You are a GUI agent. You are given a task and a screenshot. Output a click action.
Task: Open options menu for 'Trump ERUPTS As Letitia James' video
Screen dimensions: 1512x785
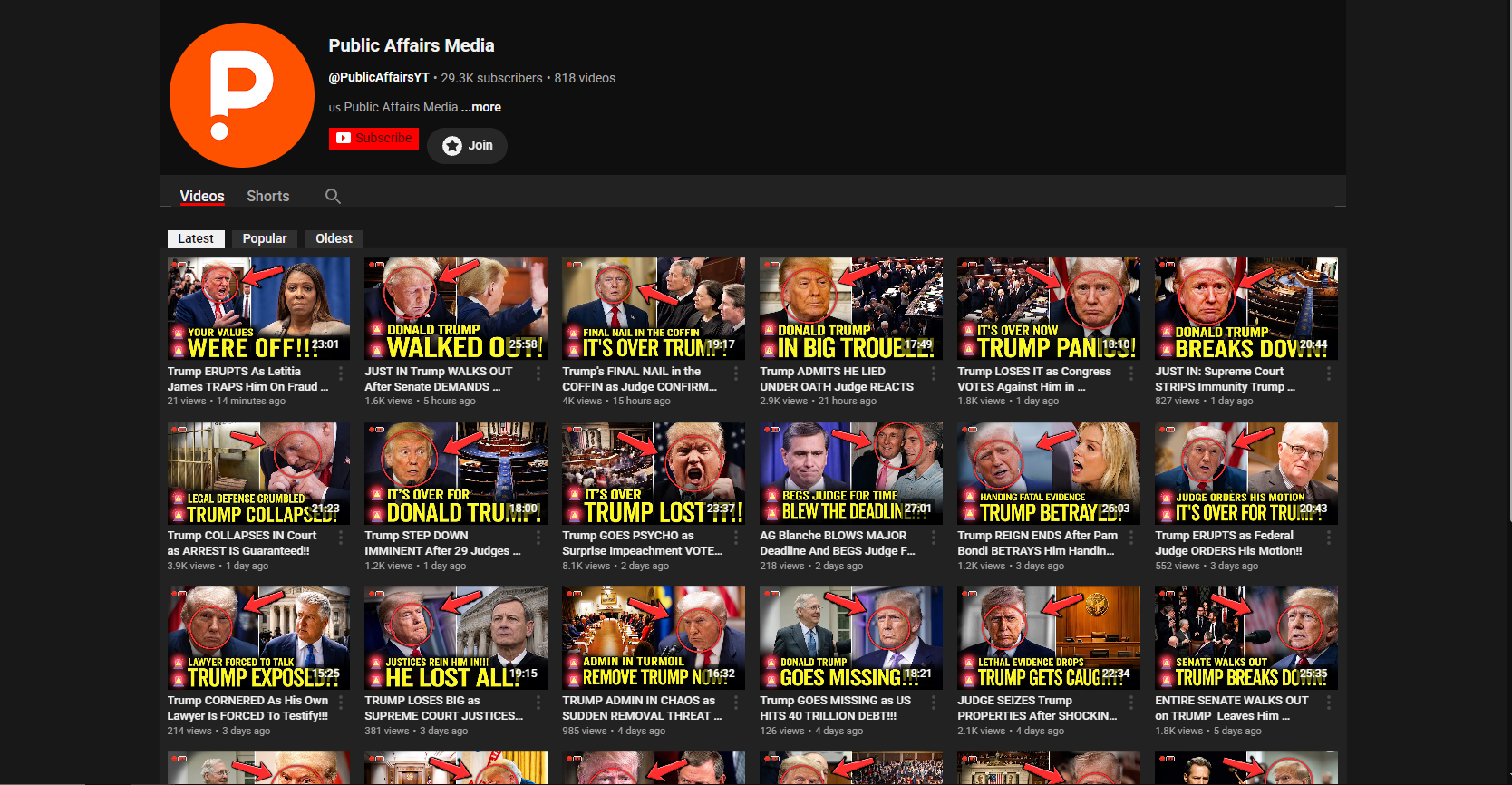coord(341,373)
